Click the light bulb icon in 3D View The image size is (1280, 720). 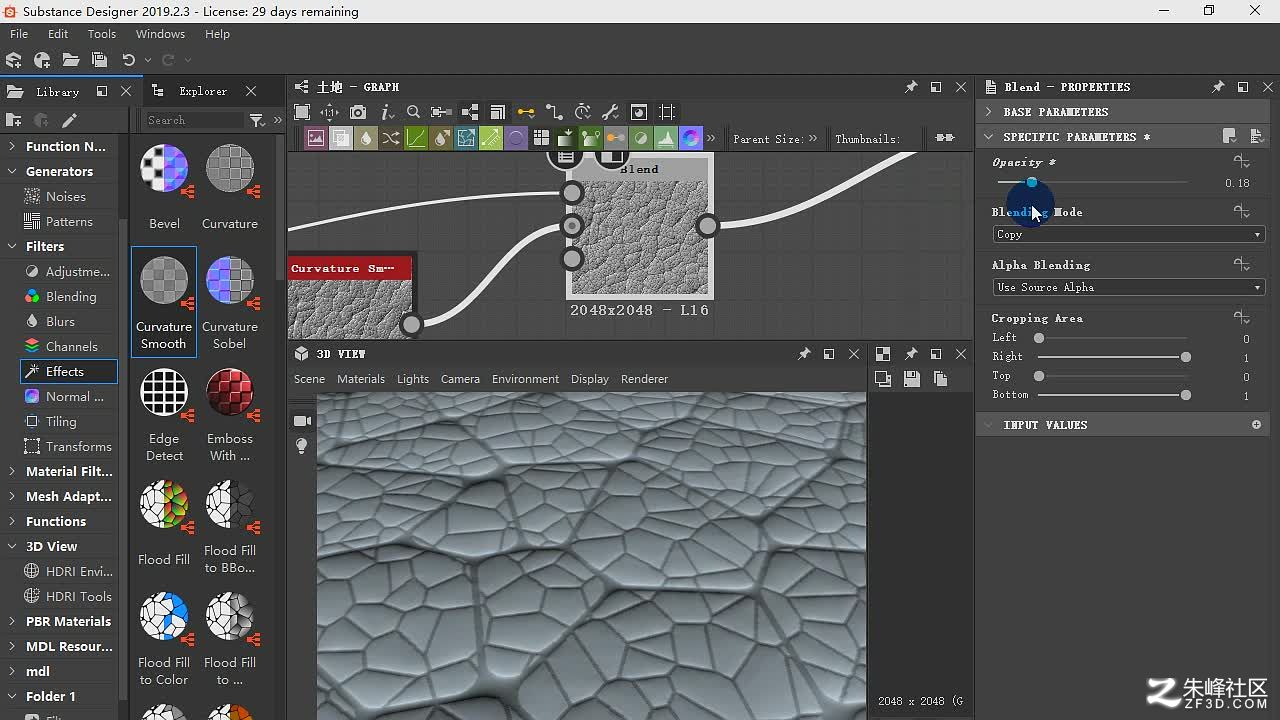pyautogui.click(x=302, y=446)
